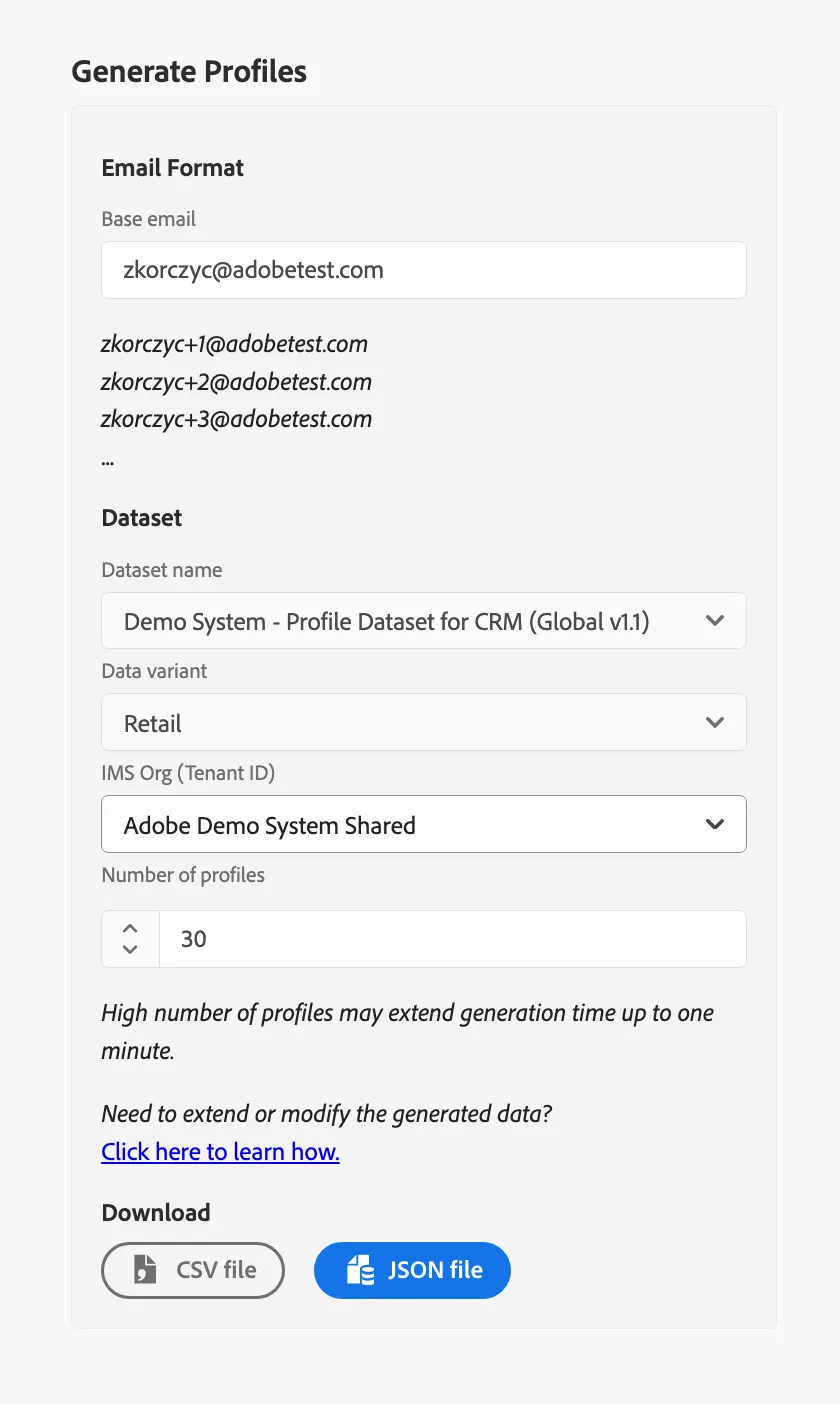Open the 'Click here to learn how' link
This screenshot has height=1404, width=840.
(x=221, y=1152)
